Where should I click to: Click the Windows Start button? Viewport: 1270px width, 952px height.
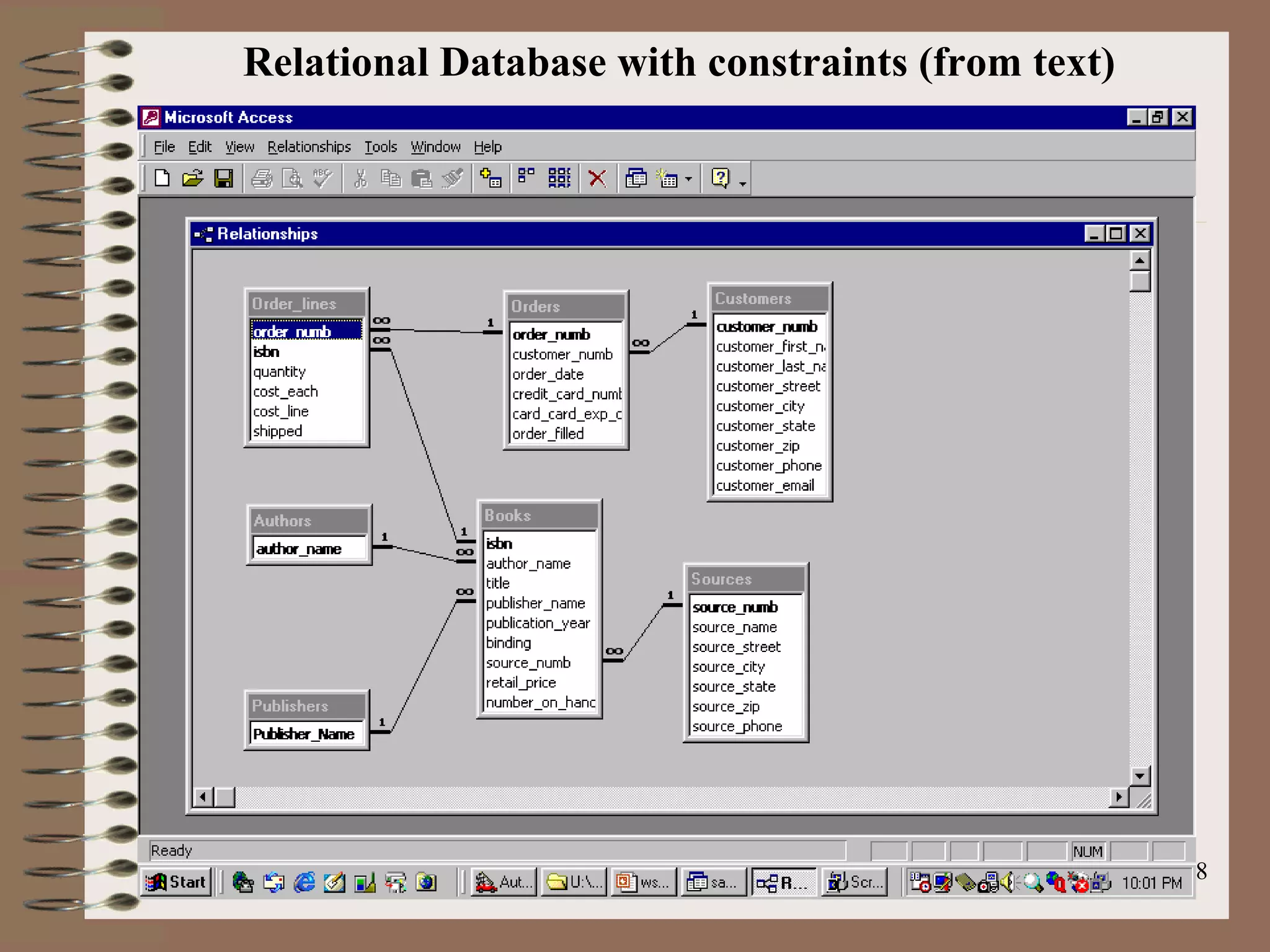tap(176, 882)
